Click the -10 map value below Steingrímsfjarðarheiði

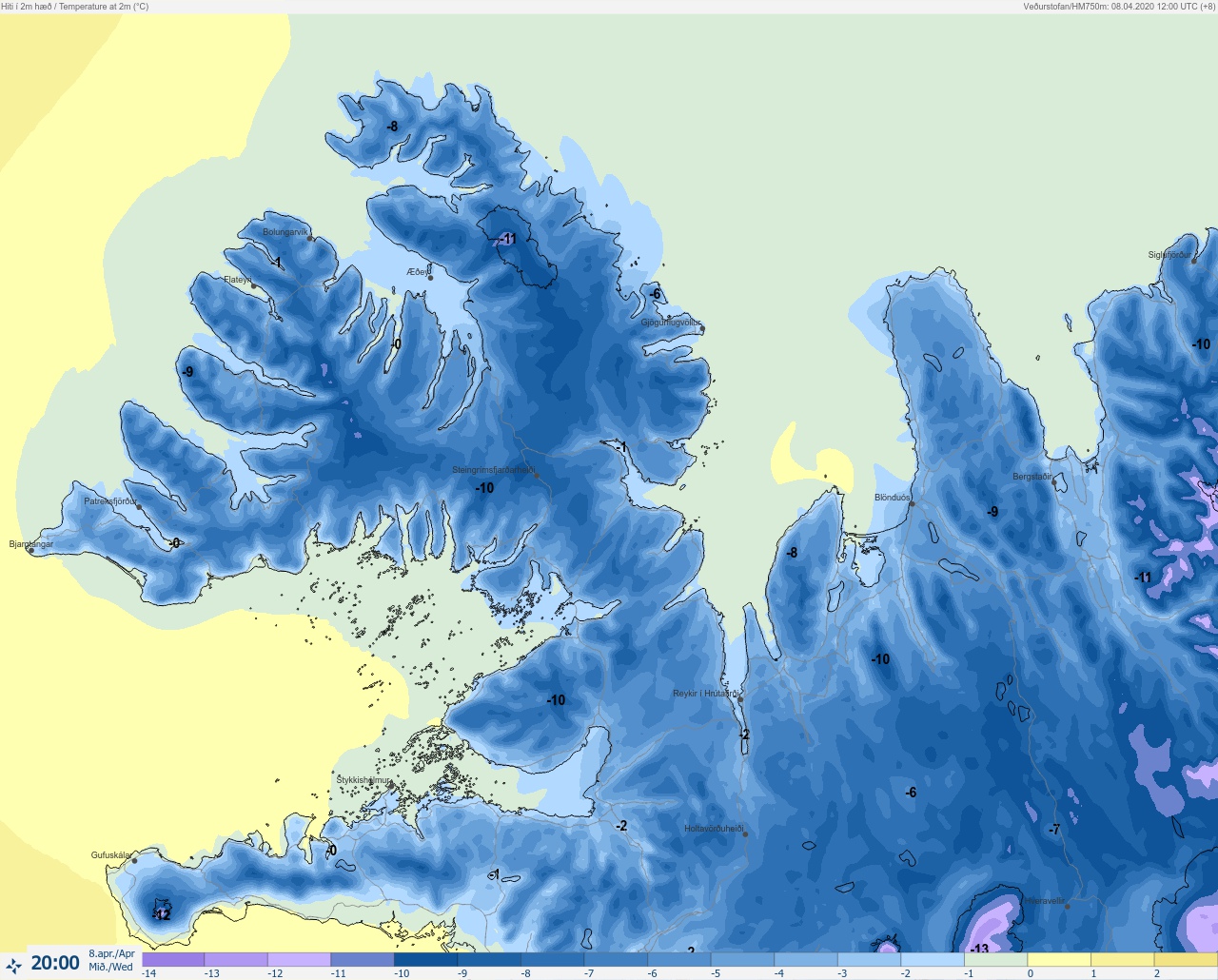pos(484,488)
